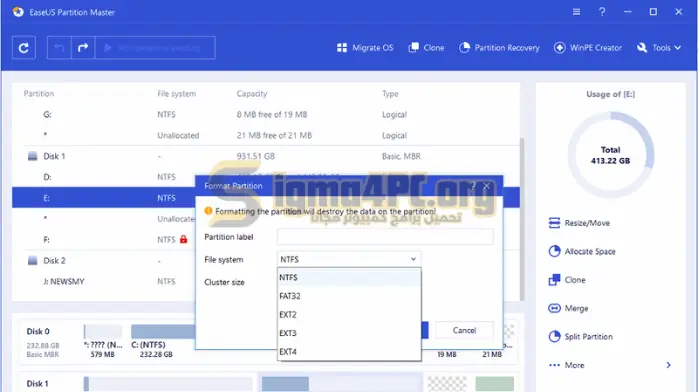This screenshot has width=698, height=392.
Task: Click the refresh icon in the toolbar
Action: click(x=24, y=48)
